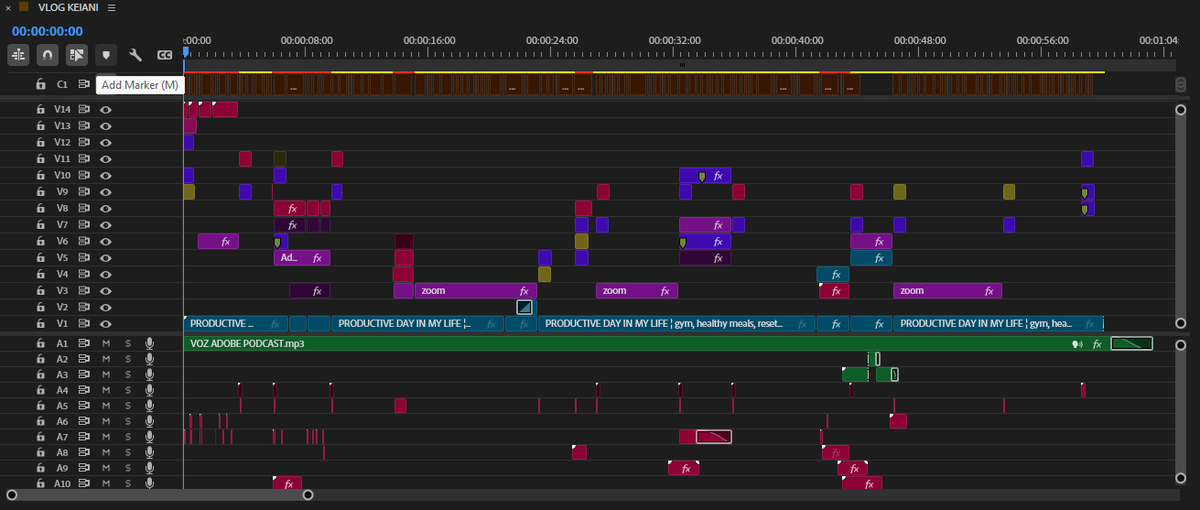Viewport: 1200px width, 510px height.
Task: Hide video track V14 with eye
Action: coord(105,110)
